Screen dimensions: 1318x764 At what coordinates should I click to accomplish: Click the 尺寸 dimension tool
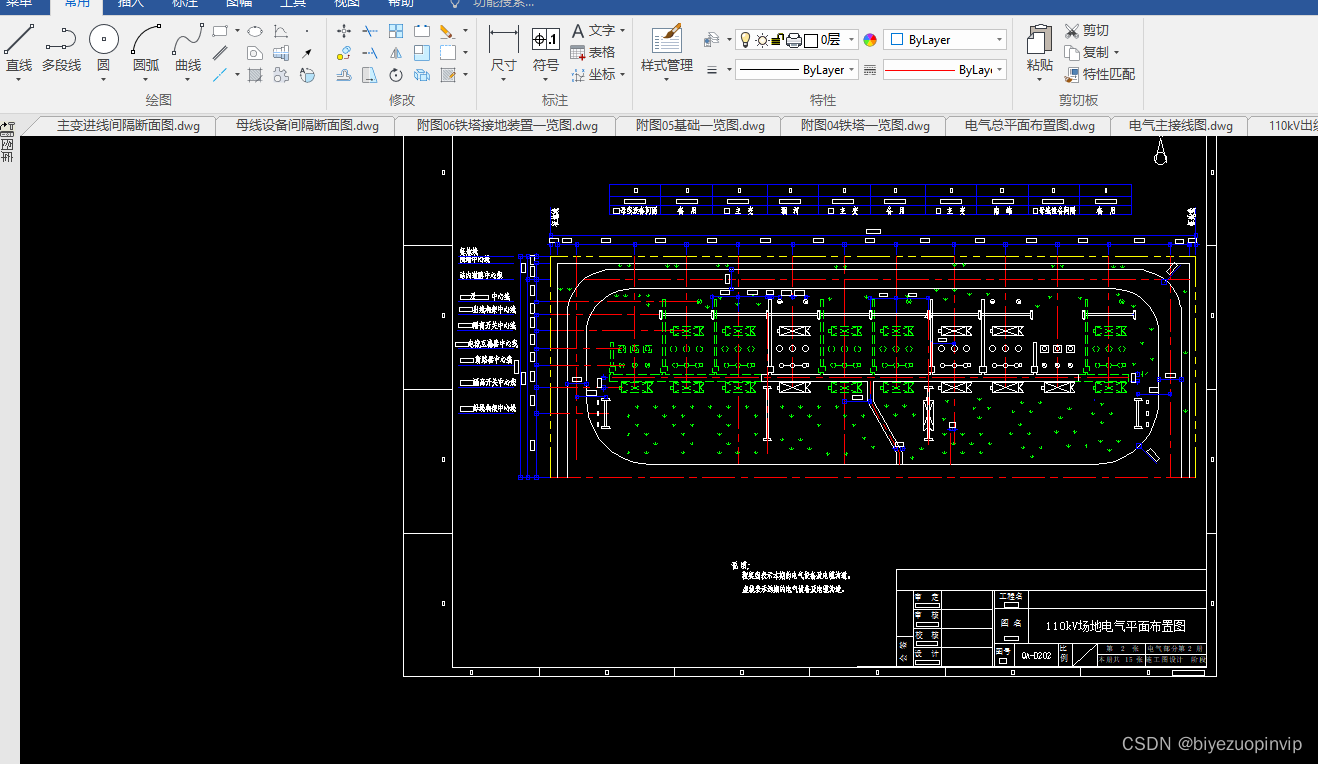pos(504,50)
